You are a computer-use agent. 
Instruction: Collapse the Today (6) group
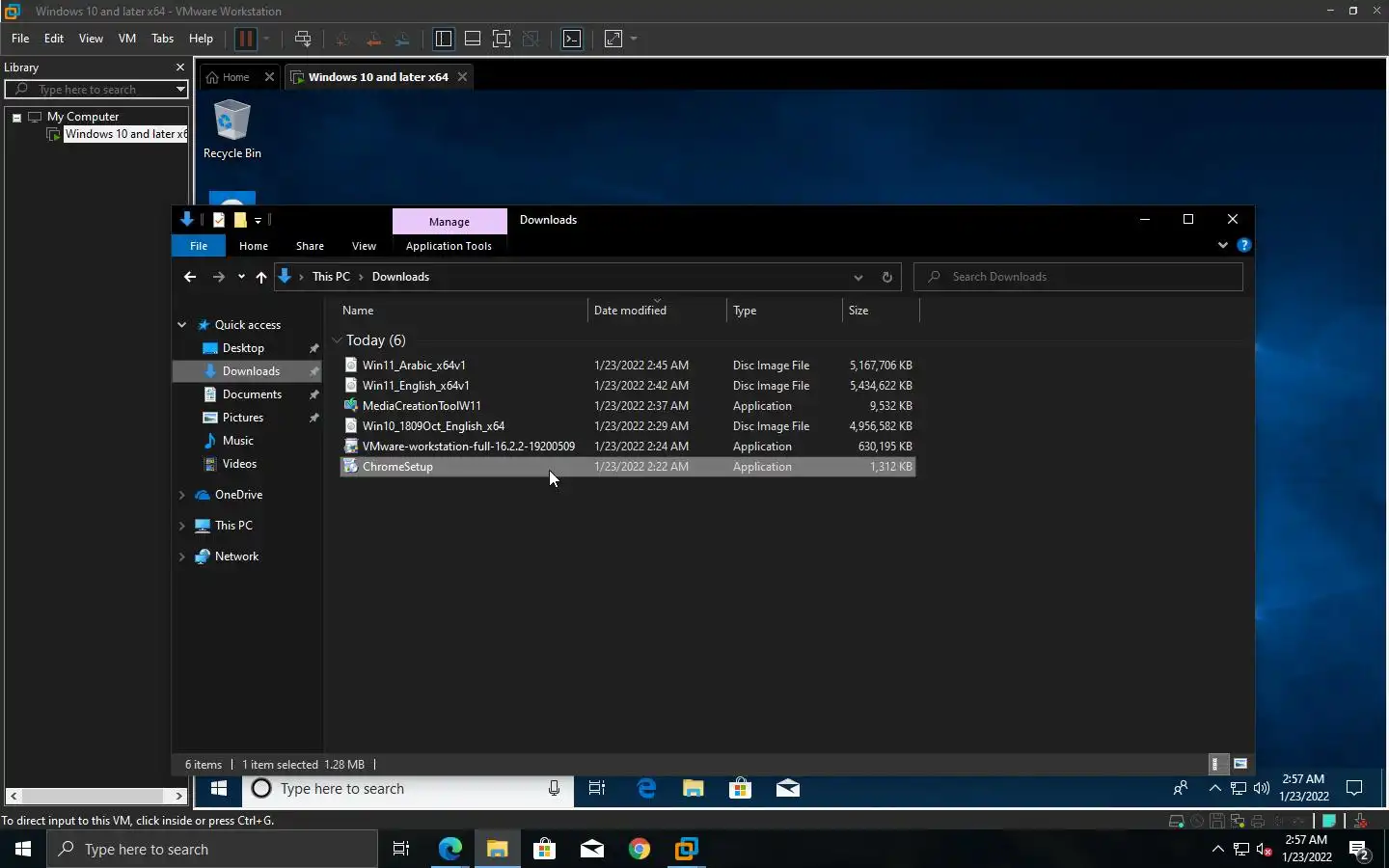pos(337,340)
